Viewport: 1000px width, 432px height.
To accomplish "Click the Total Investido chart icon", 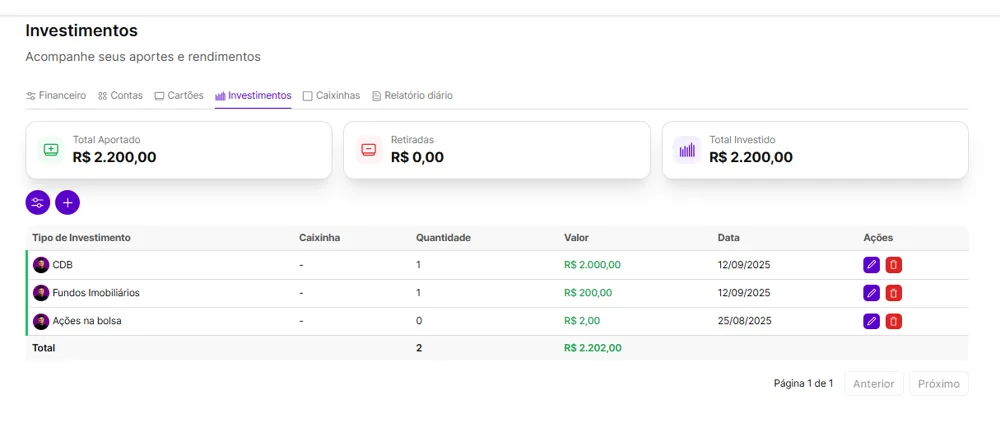I will (x=687, y=150).
